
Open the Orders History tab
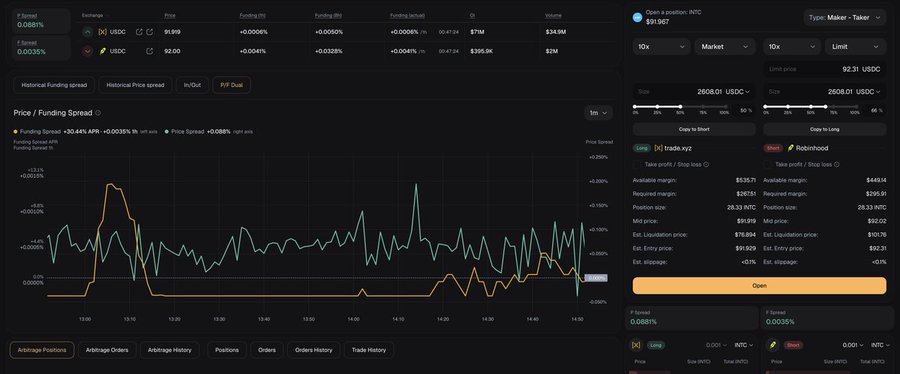click(x=313, y=350)
